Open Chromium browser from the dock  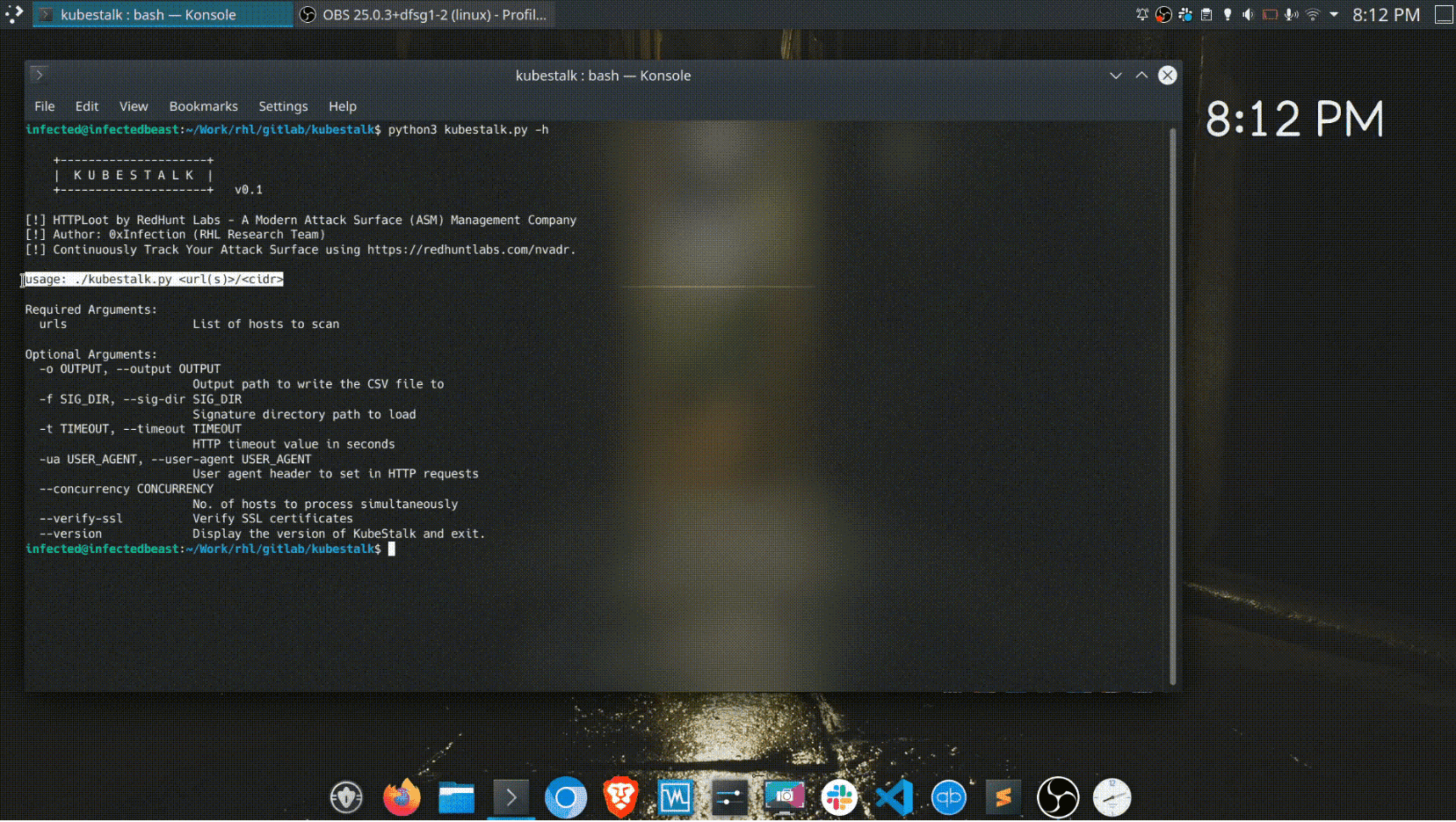click(x=565, y=798)
